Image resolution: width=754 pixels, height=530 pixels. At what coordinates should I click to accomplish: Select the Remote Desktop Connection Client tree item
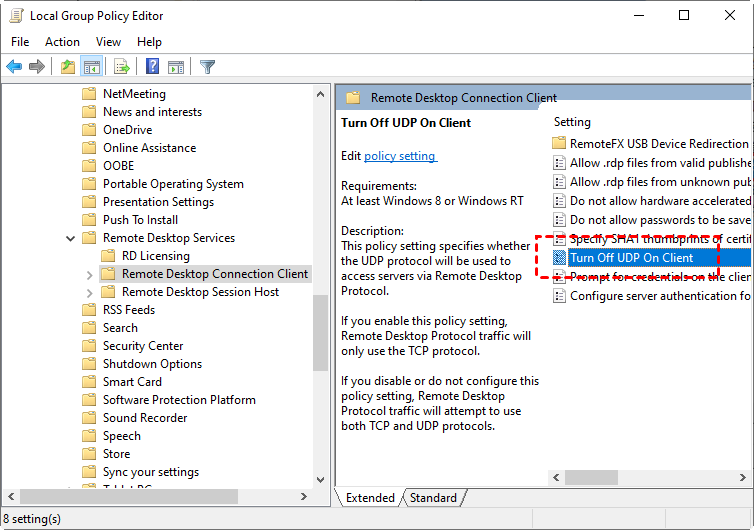click(x=215, y=274)
